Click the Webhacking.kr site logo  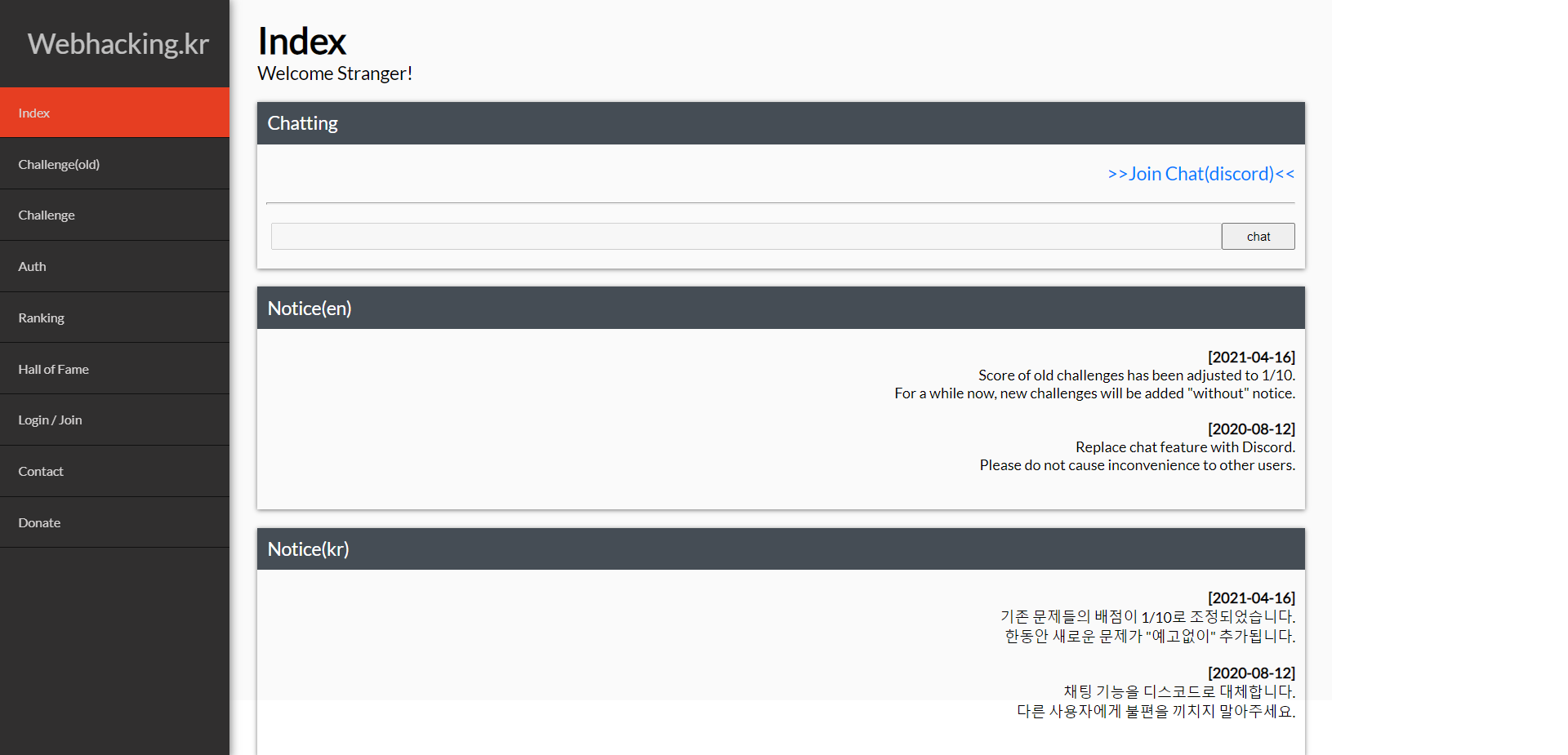(x=118, y=44)
